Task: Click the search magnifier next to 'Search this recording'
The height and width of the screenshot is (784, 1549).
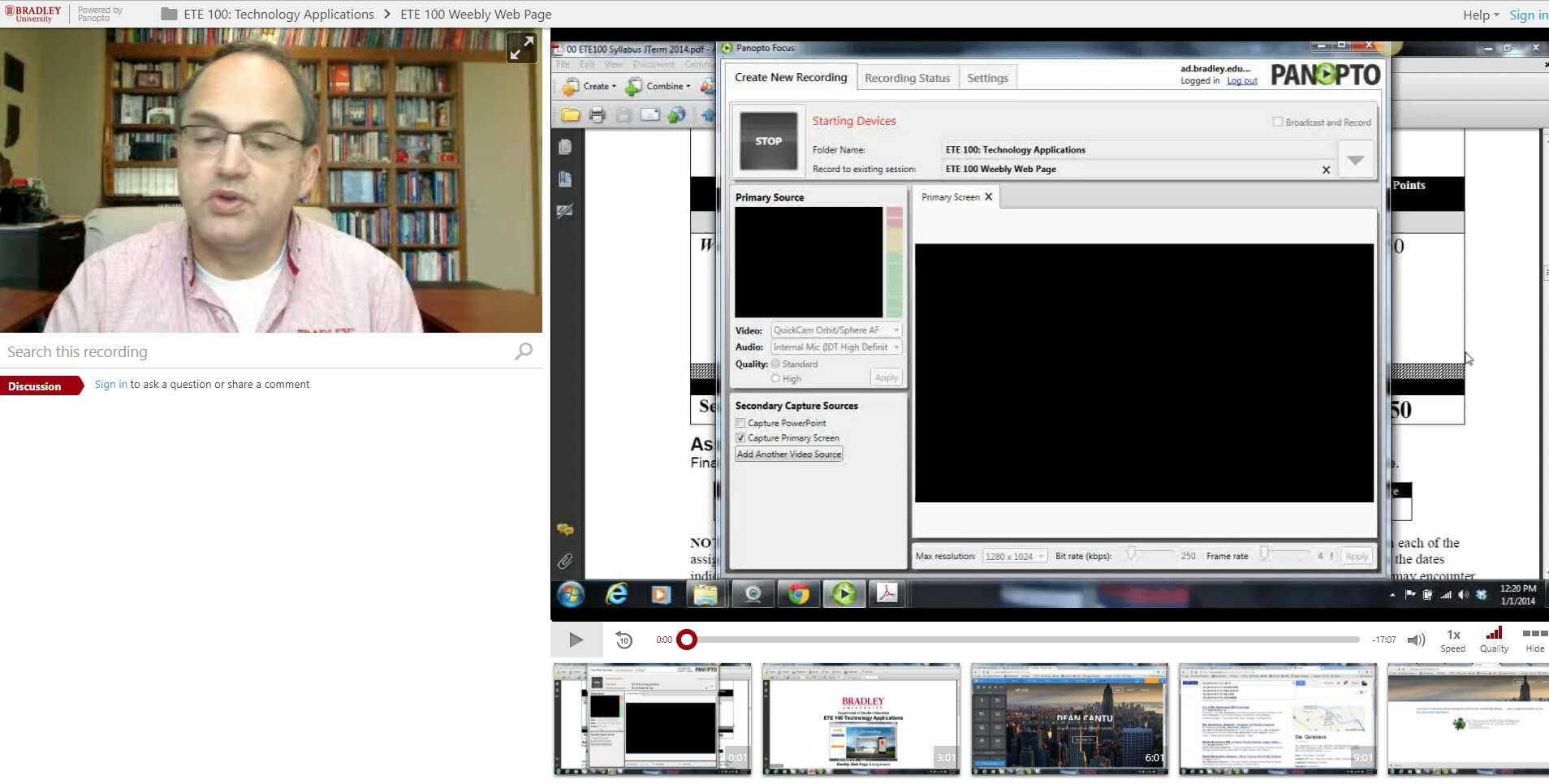Action: (524, 351)
